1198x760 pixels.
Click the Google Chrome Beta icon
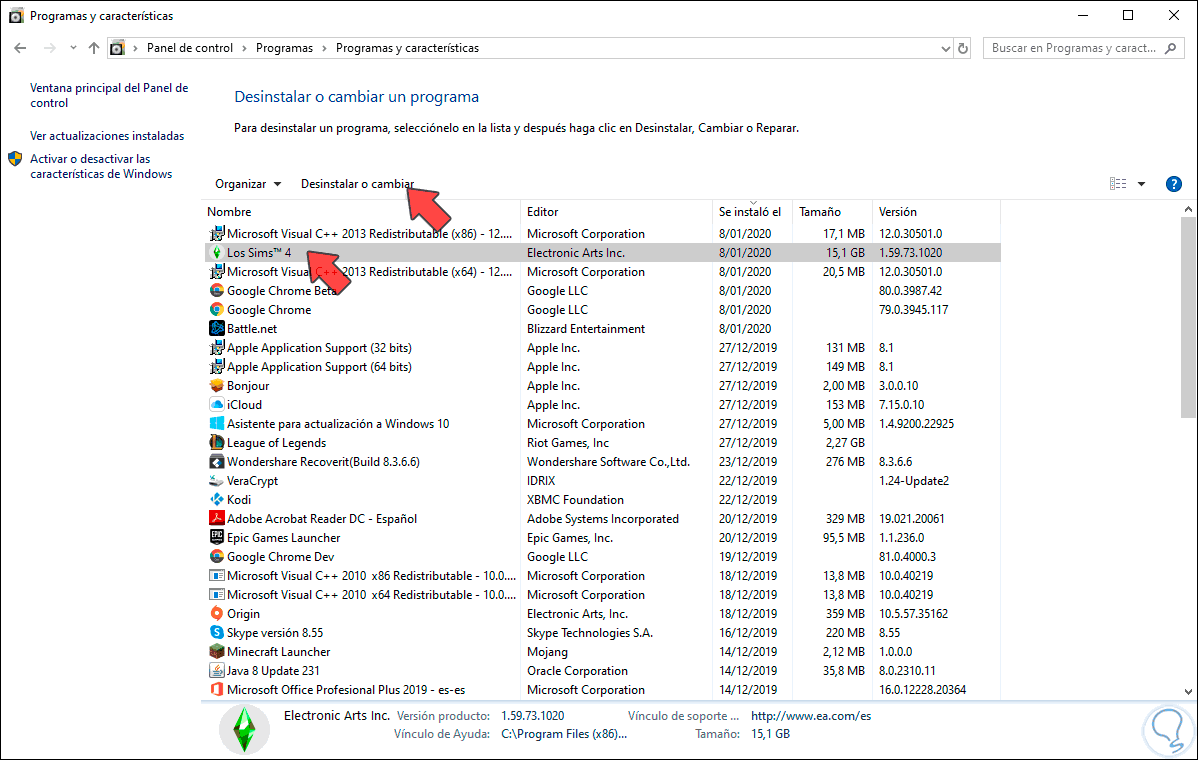[217, 291]
